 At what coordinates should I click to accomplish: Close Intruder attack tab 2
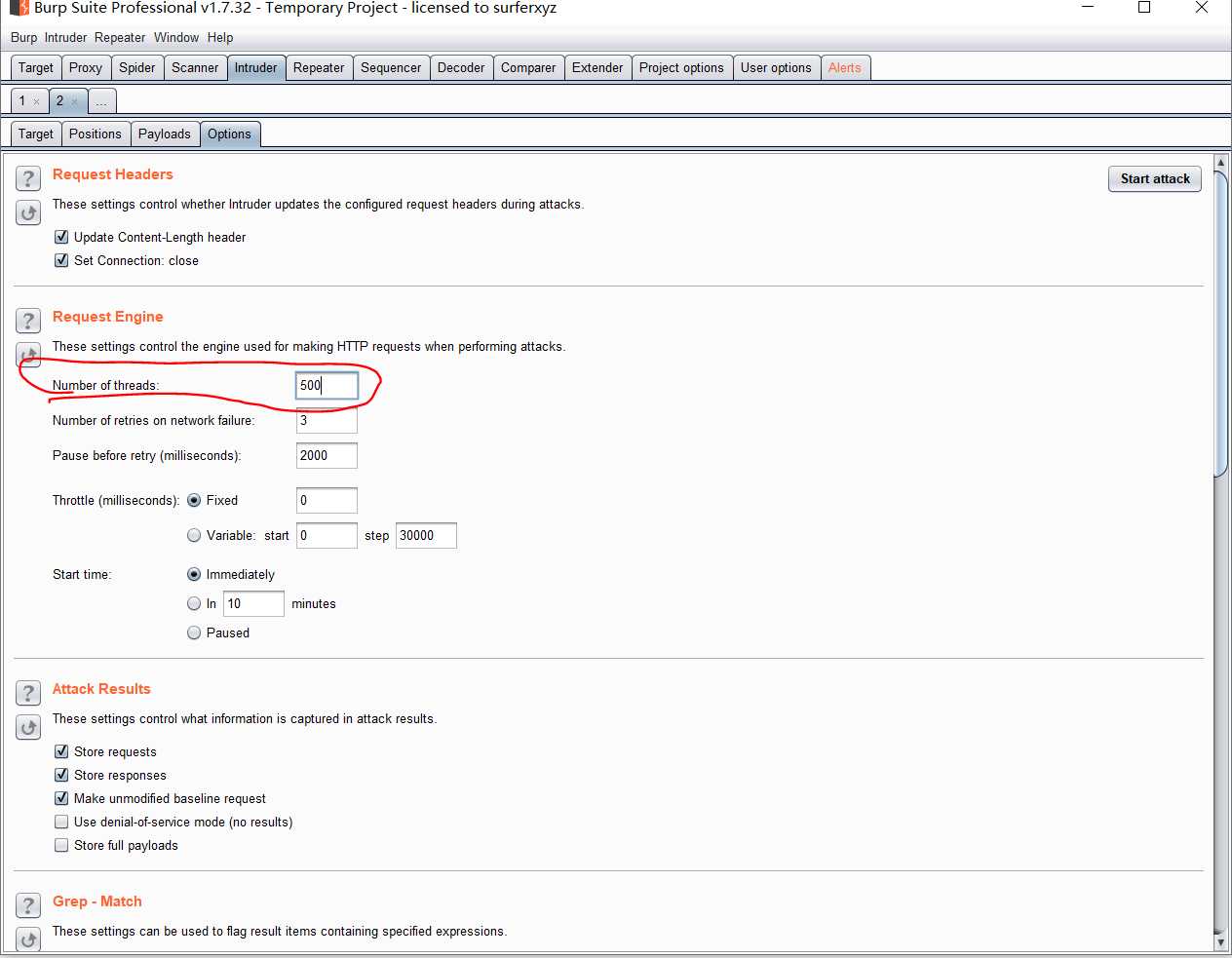coord(75,101)
